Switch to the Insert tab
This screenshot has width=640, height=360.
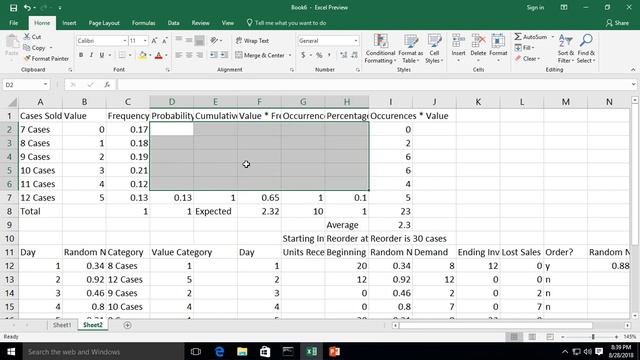pos(69,23)
